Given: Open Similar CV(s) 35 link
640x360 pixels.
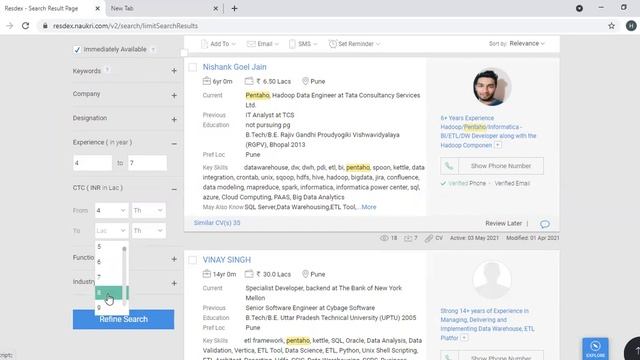Looking at the screenshot, I should pyautogui.click(x=217, y=223).
